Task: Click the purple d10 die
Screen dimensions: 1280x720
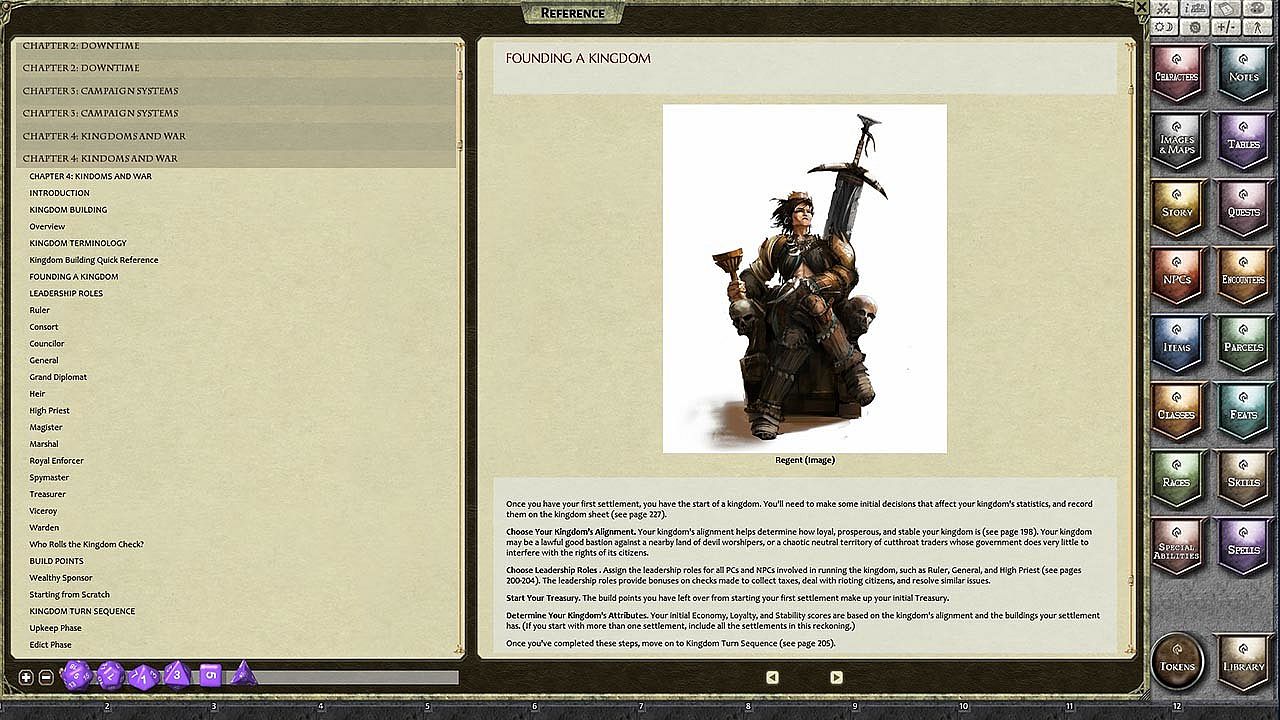Action: pyautogui.click(x=143, y=677)
